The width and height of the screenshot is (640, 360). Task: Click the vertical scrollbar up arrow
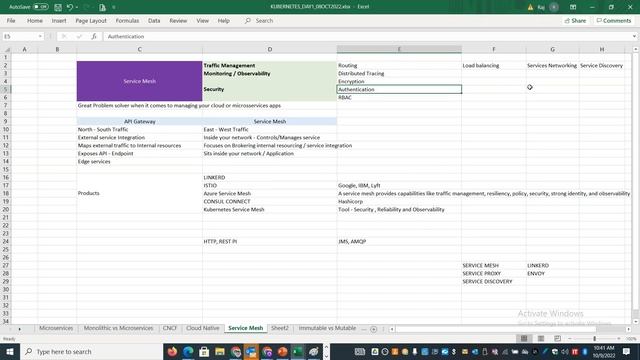[636, 49]
